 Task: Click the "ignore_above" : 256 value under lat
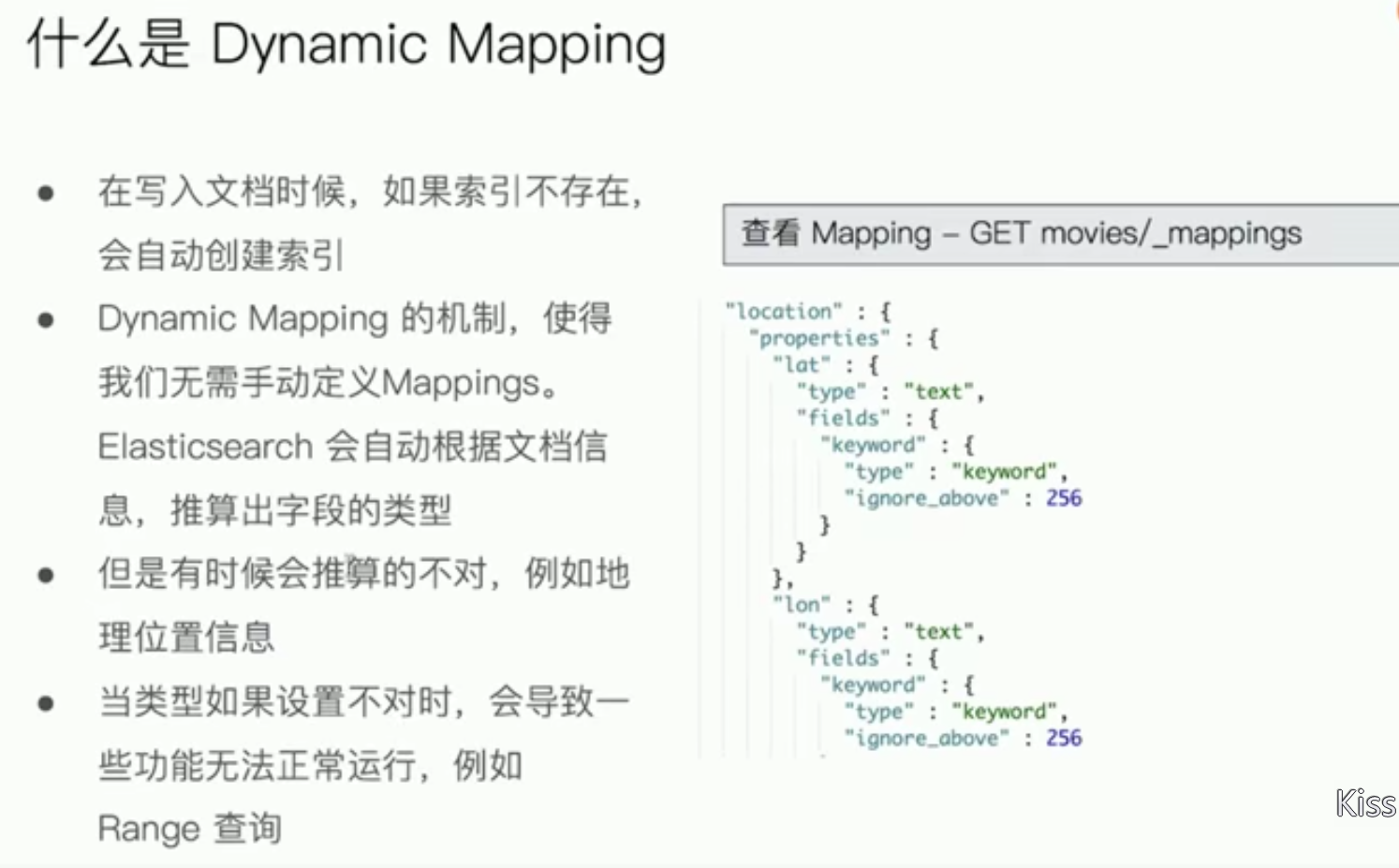(963, 498)
